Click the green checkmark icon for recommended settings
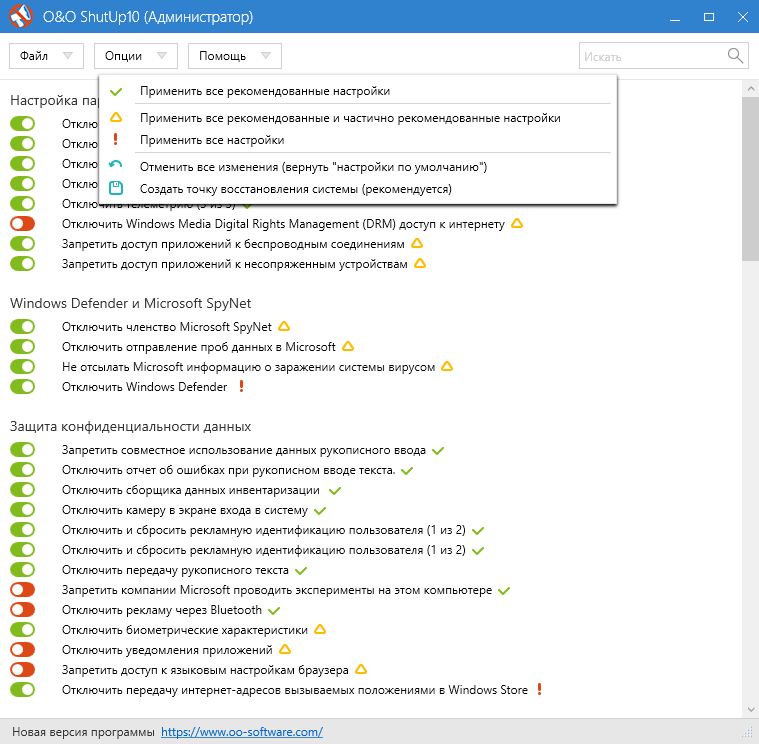This screenshot has width=759, height=744. pyautogui.click(x=116, y=91)
